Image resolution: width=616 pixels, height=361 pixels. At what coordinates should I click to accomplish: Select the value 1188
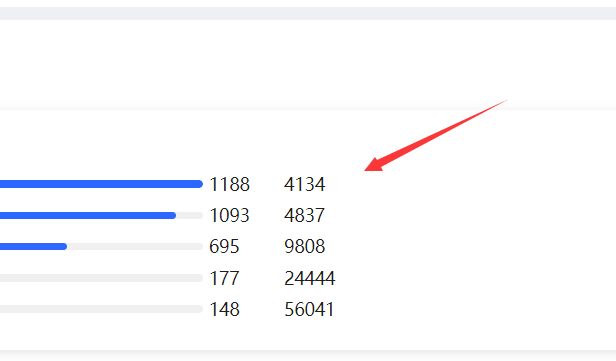tap(229, 184)
